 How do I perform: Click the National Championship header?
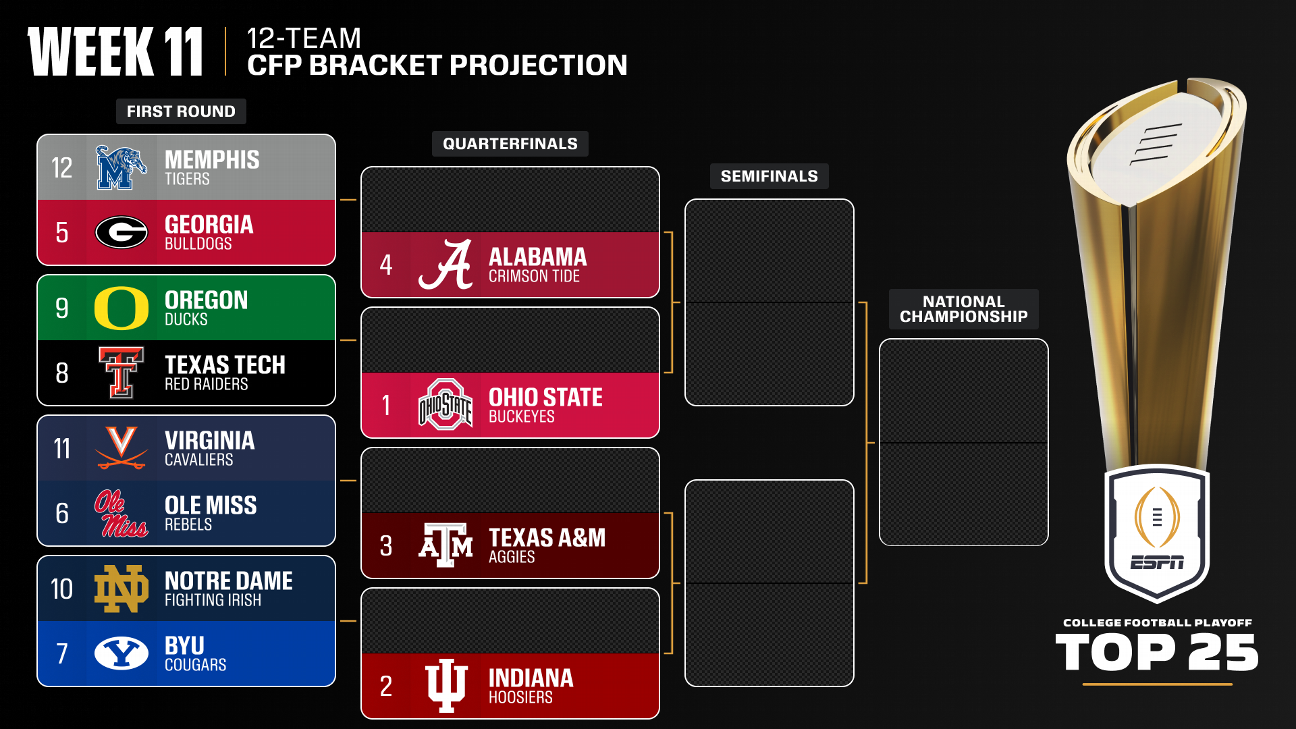click(x=963, y=309)
